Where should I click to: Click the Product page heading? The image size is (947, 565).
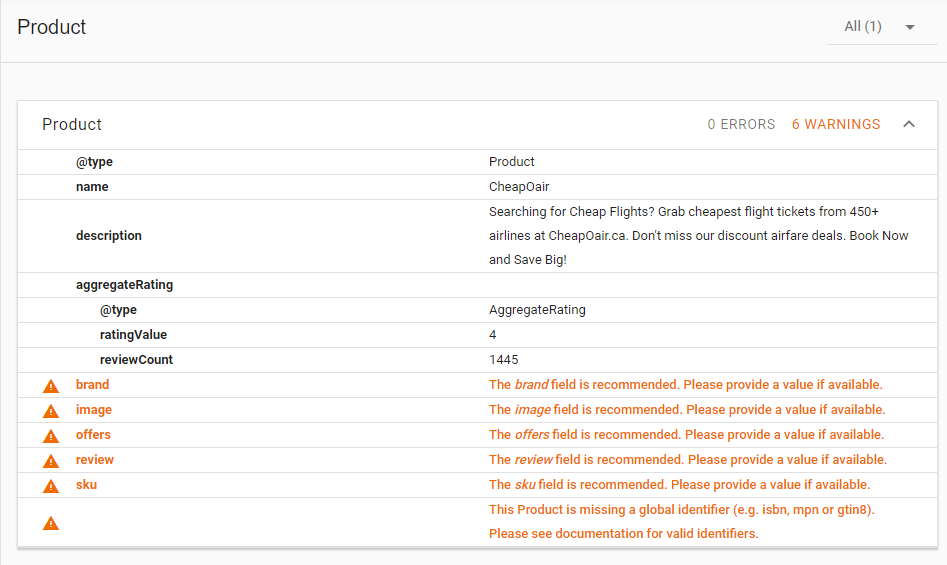tap(52, 27)
